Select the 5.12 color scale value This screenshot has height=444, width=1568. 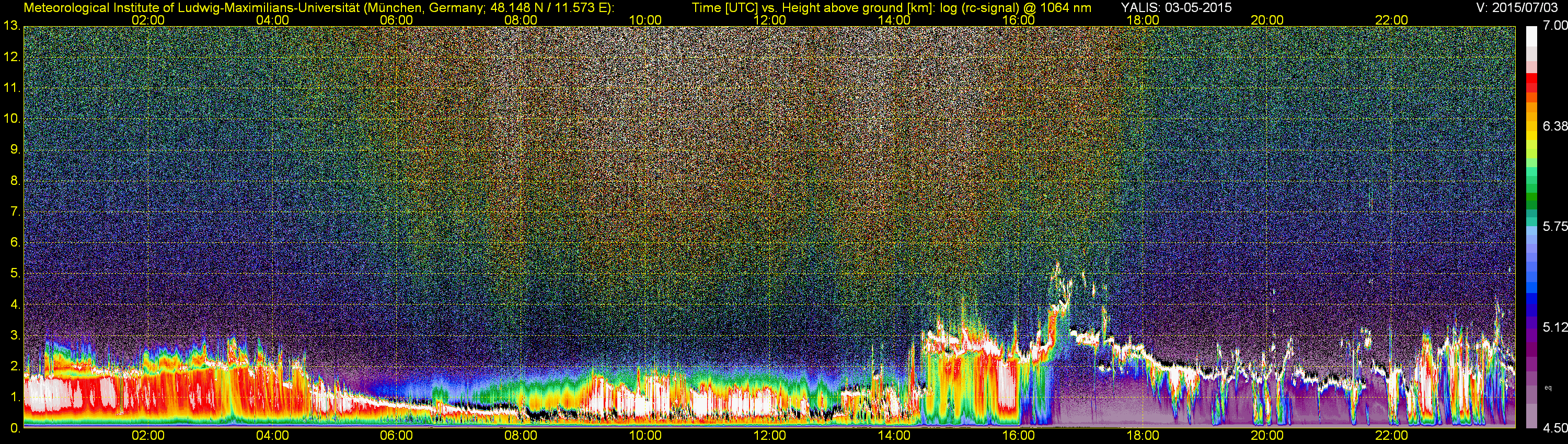(1555, 327)
